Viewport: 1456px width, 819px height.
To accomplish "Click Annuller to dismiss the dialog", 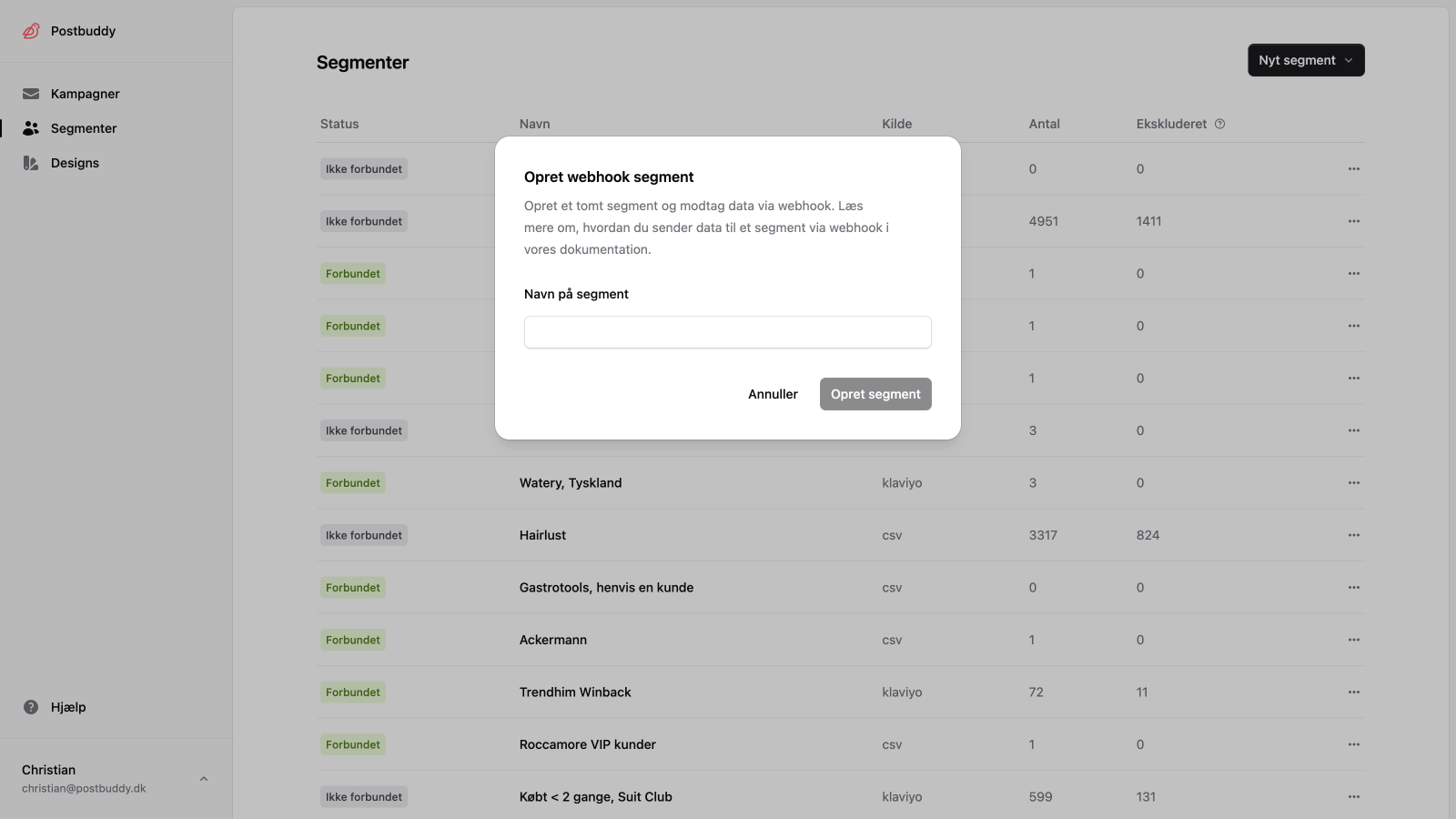I will (x=772, y=393).
